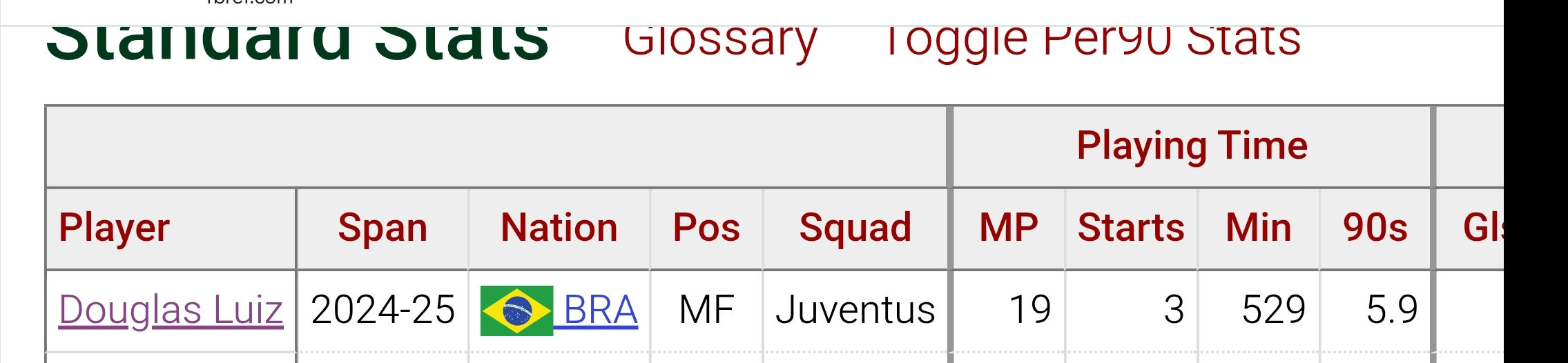Sort table by MP column
The height and width of the screenshot is (363, 1568).
(x=1009, y=228)
